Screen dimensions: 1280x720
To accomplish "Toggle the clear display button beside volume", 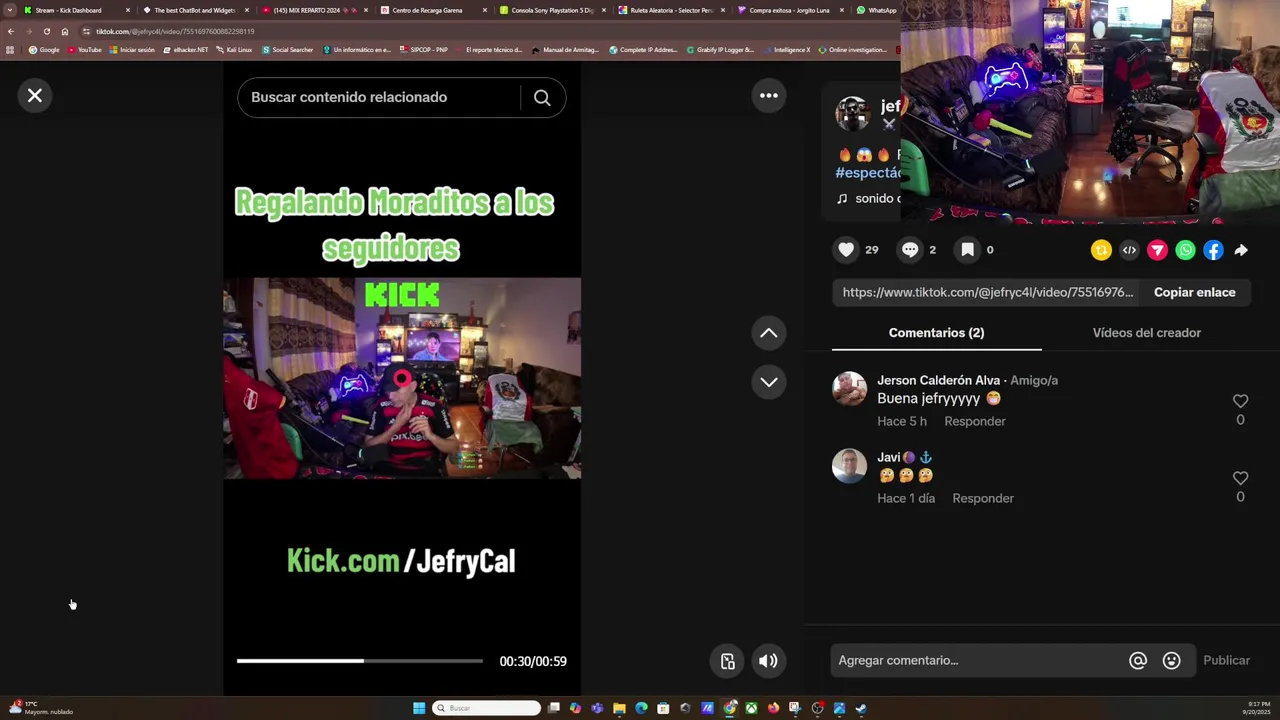I will point(728,661).
